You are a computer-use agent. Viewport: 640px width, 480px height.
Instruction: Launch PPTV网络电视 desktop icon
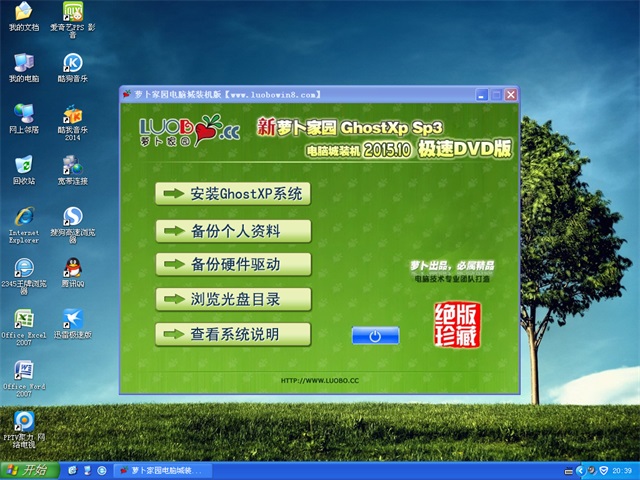[x=23, y=422]
